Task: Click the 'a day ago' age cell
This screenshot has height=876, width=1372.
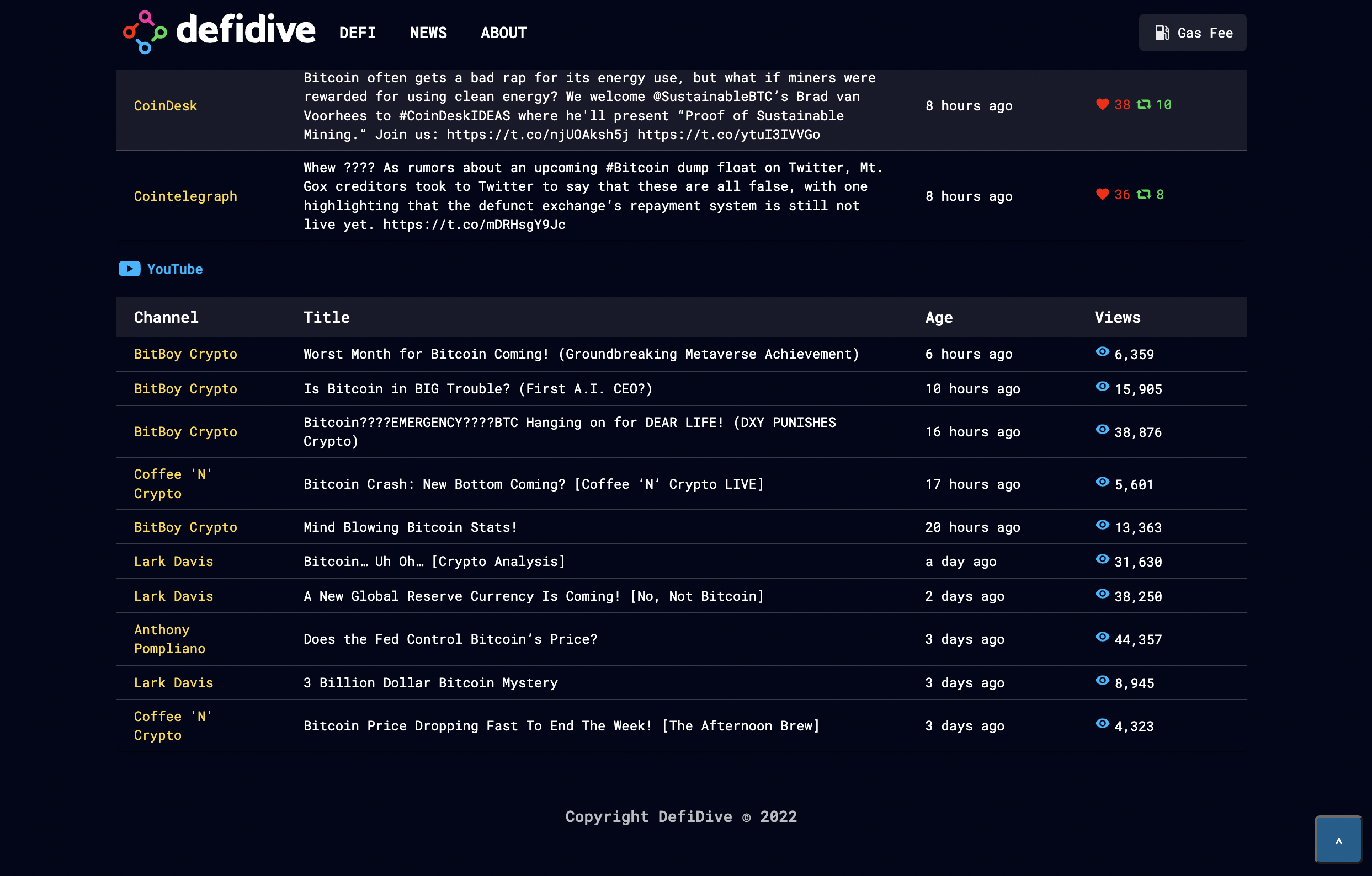Action: coord(961,561)
